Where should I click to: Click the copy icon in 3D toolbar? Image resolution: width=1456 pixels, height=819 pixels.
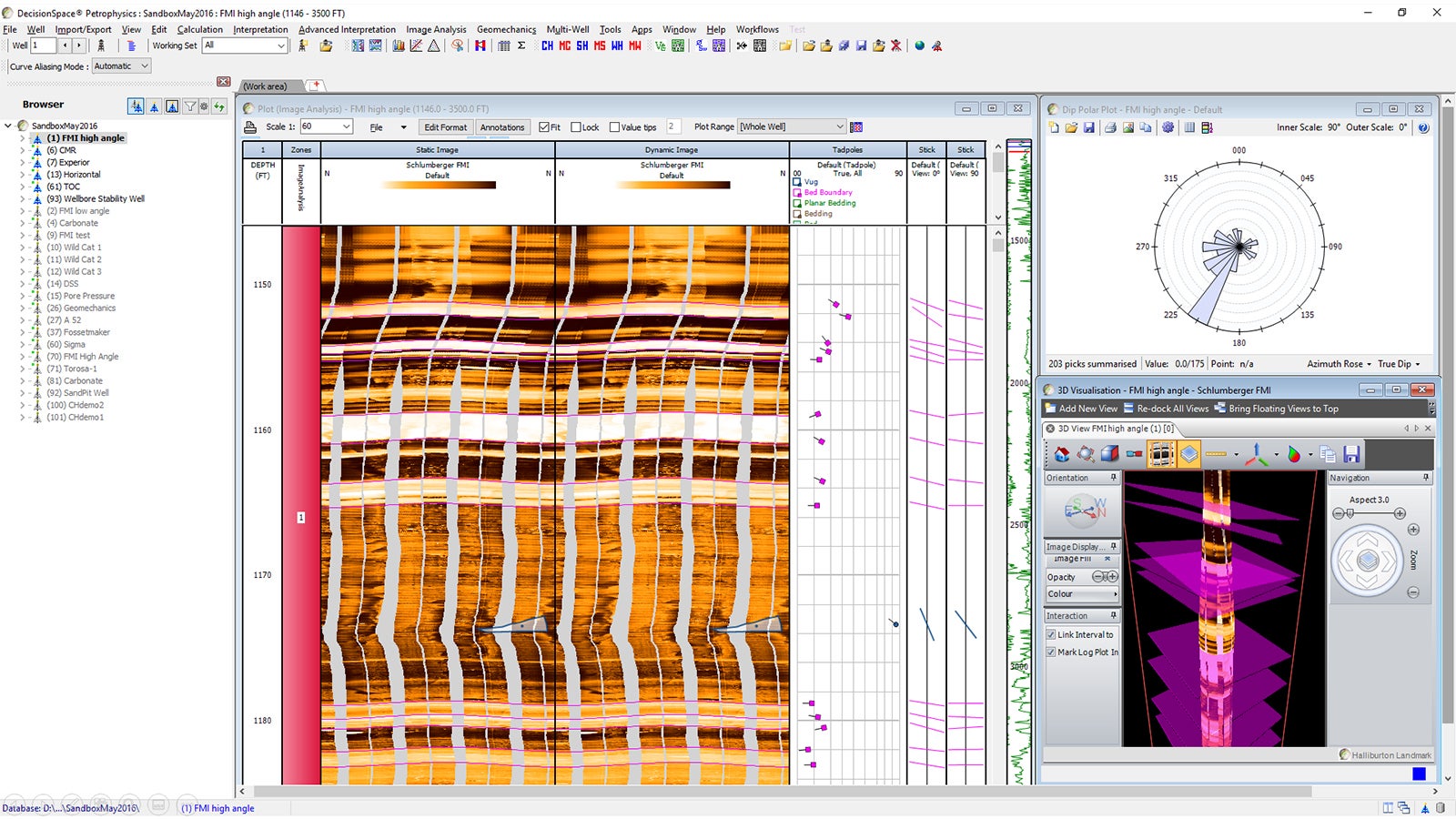click(x=1327, y=453)
